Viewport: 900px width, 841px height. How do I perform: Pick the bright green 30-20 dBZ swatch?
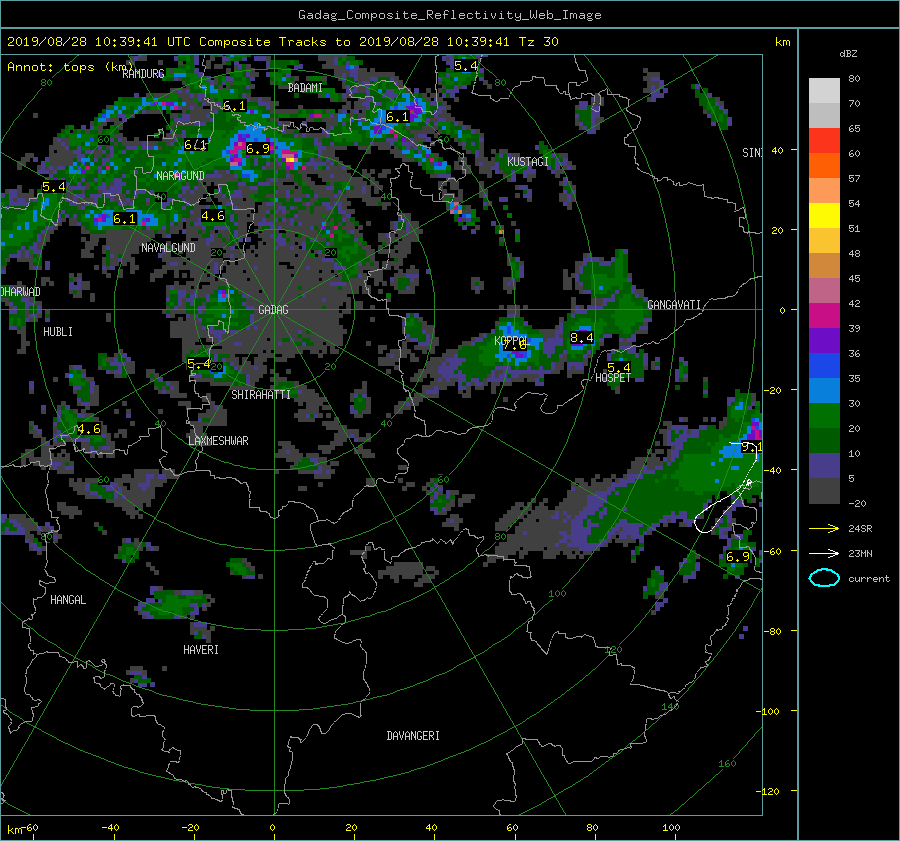pyautogui.click(x=824, y=416)
